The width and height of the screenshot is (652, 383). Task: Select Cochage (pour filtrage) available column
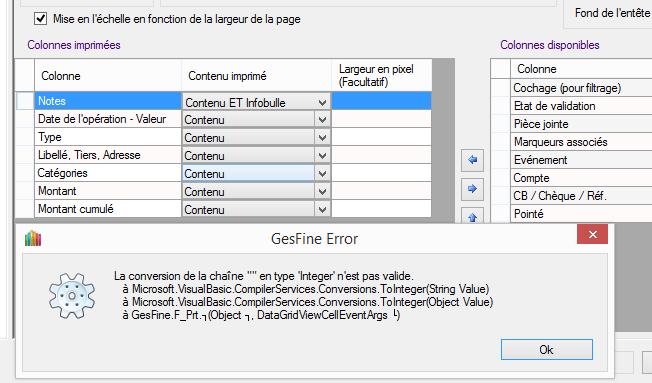pyautogui.click(x=581, y=88)
